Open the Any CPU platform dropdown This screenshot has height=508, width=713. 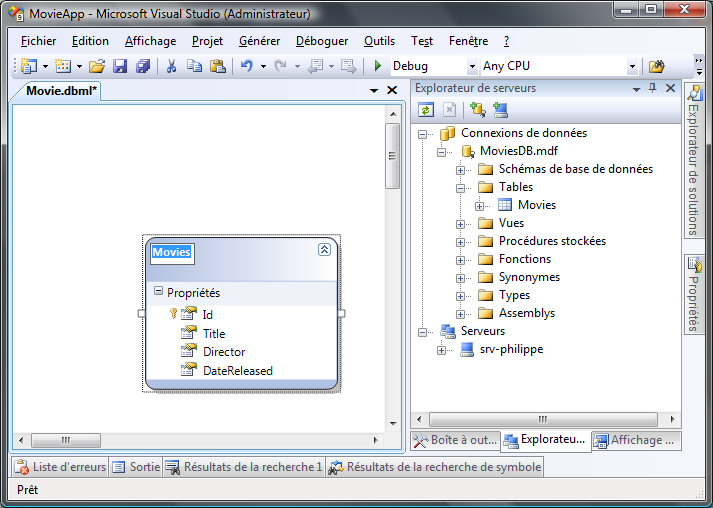631,66
